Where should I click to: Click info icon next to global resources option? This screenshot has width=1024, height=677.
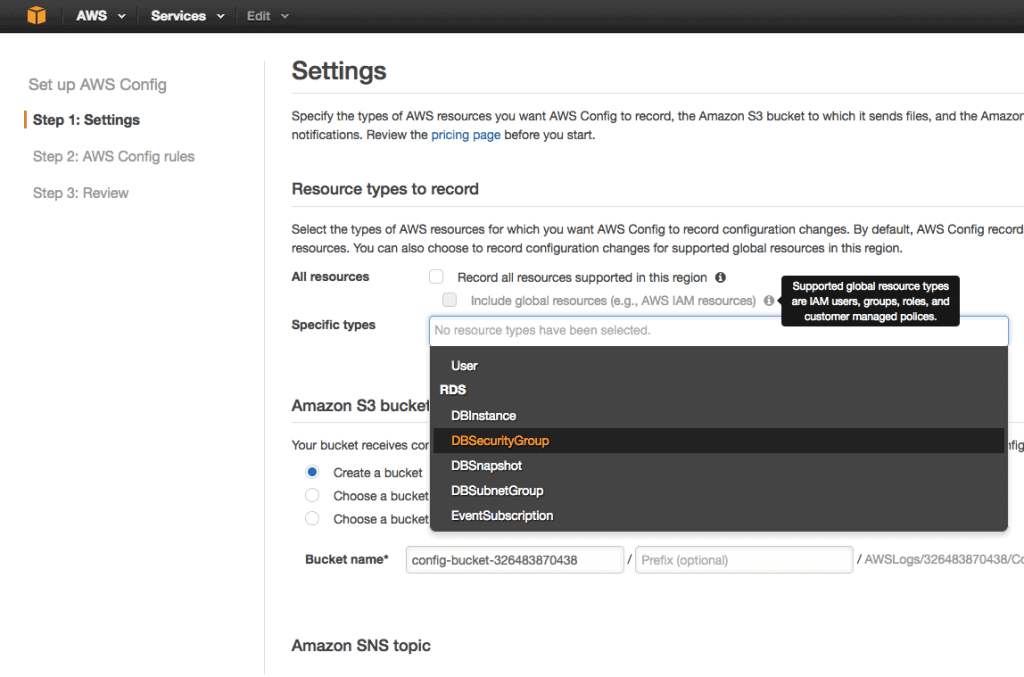coord(768,300)
